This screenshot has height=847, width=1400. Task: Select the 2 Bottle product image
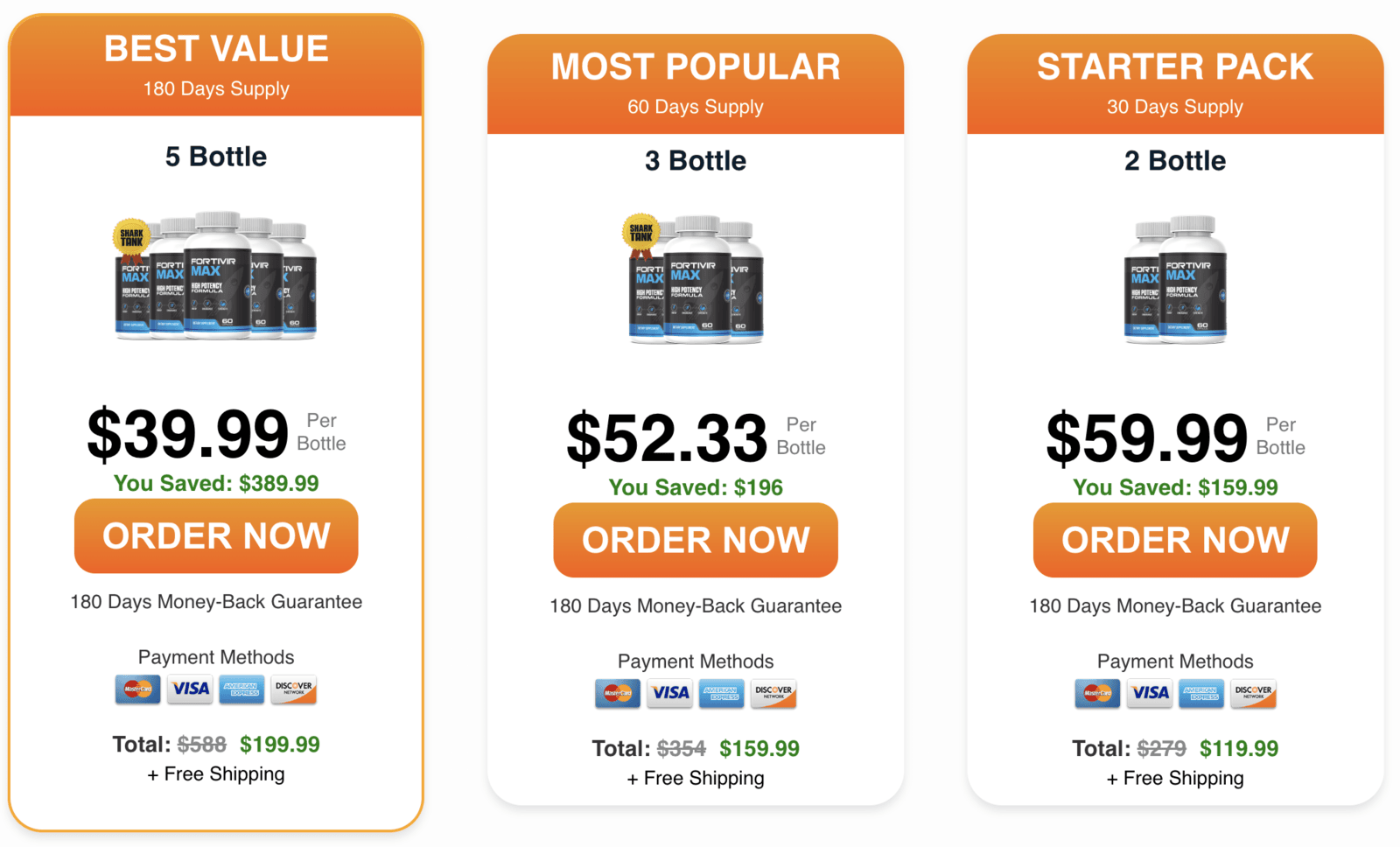pos(1175,280)
